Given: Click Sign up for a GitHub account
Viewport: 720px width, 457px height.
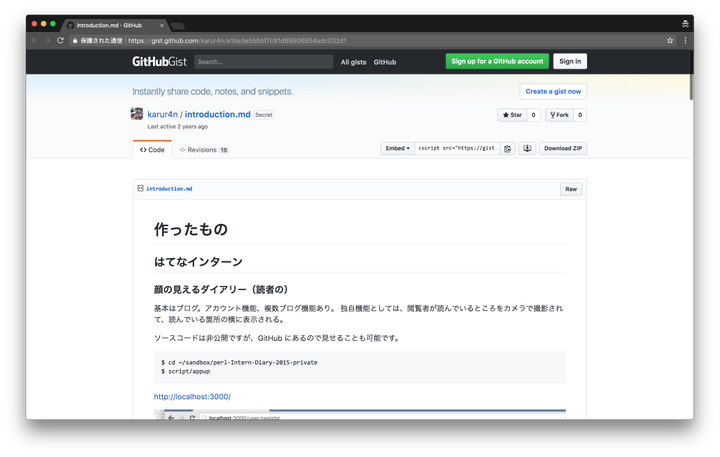Looking at the screenshot, I should 497,61.
